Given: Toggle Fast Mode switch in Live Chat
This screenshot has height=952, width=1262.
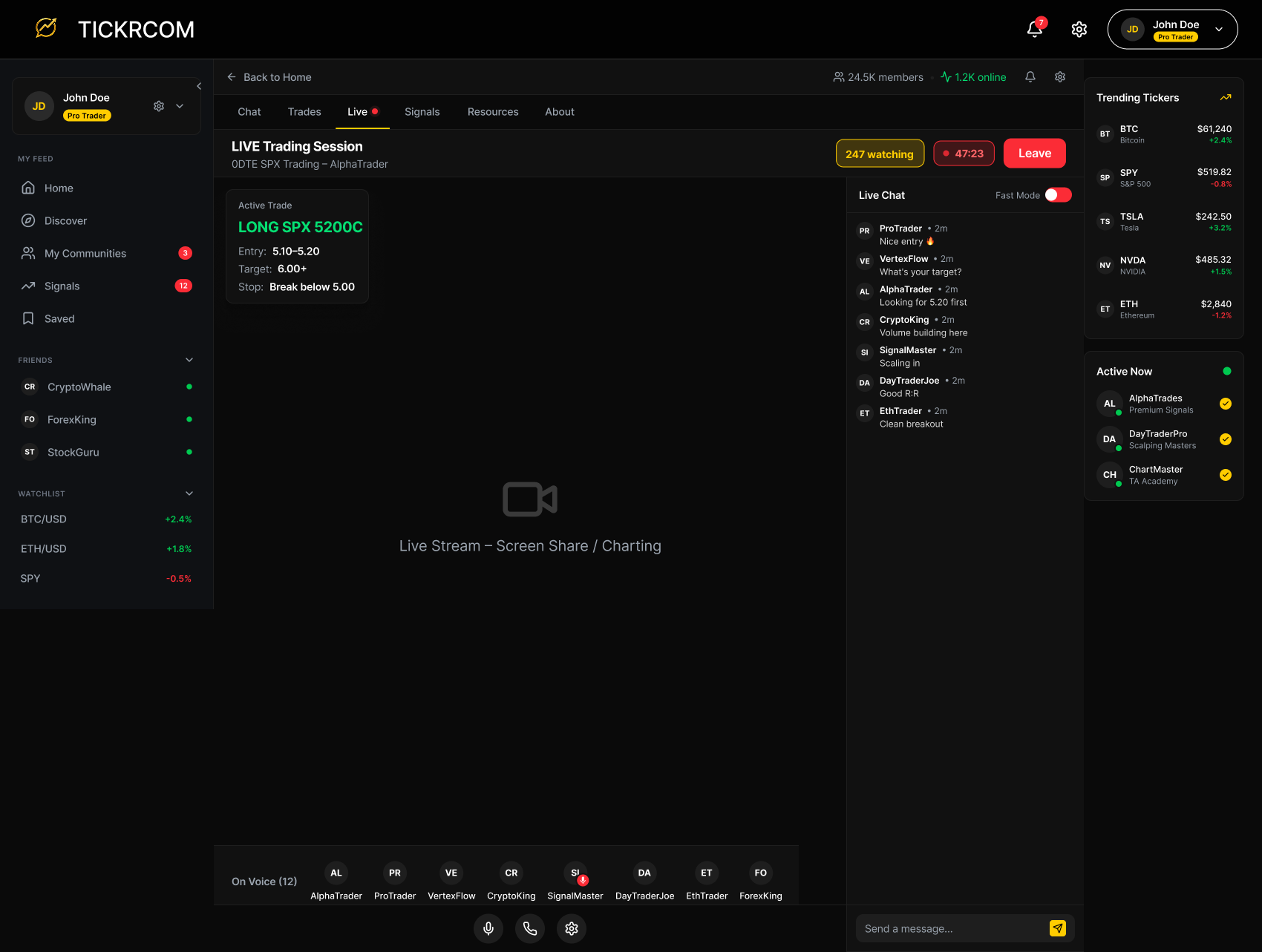Looking at the screenshot, I should (1059, 195).
